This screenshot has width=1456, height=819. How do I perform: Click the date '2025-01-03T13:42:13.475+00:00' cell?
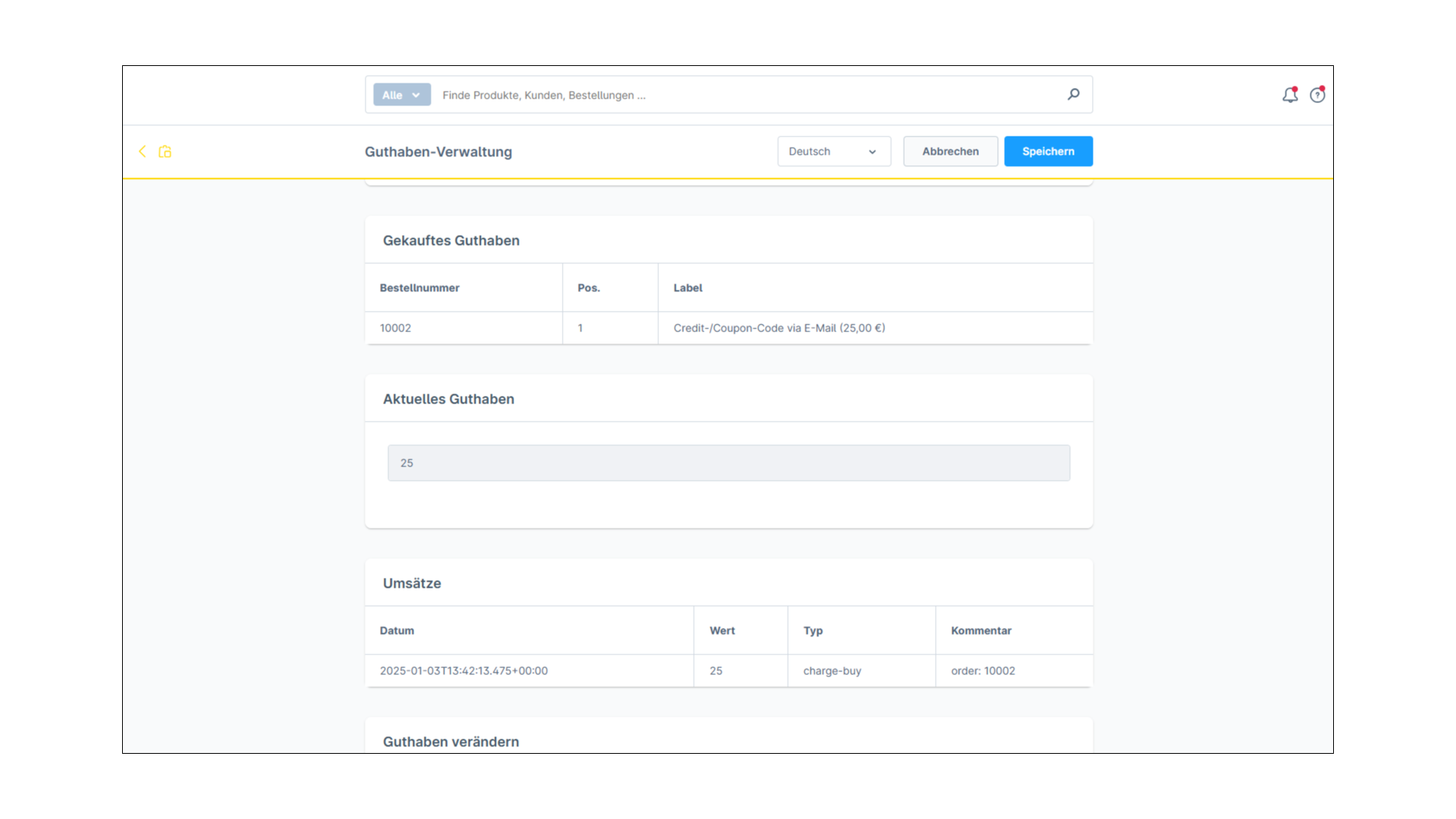point(529,670)
